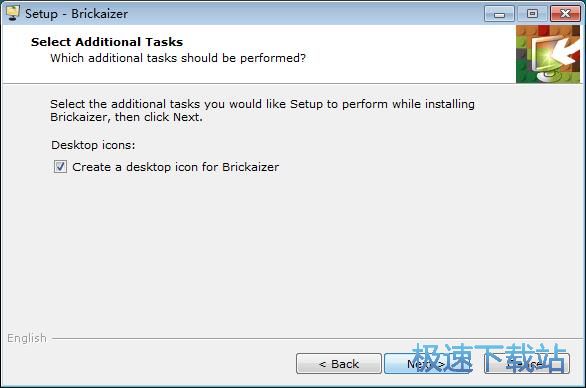
Task: Click the 'English' language label near bottom
Action: click(x=27, y=338)
